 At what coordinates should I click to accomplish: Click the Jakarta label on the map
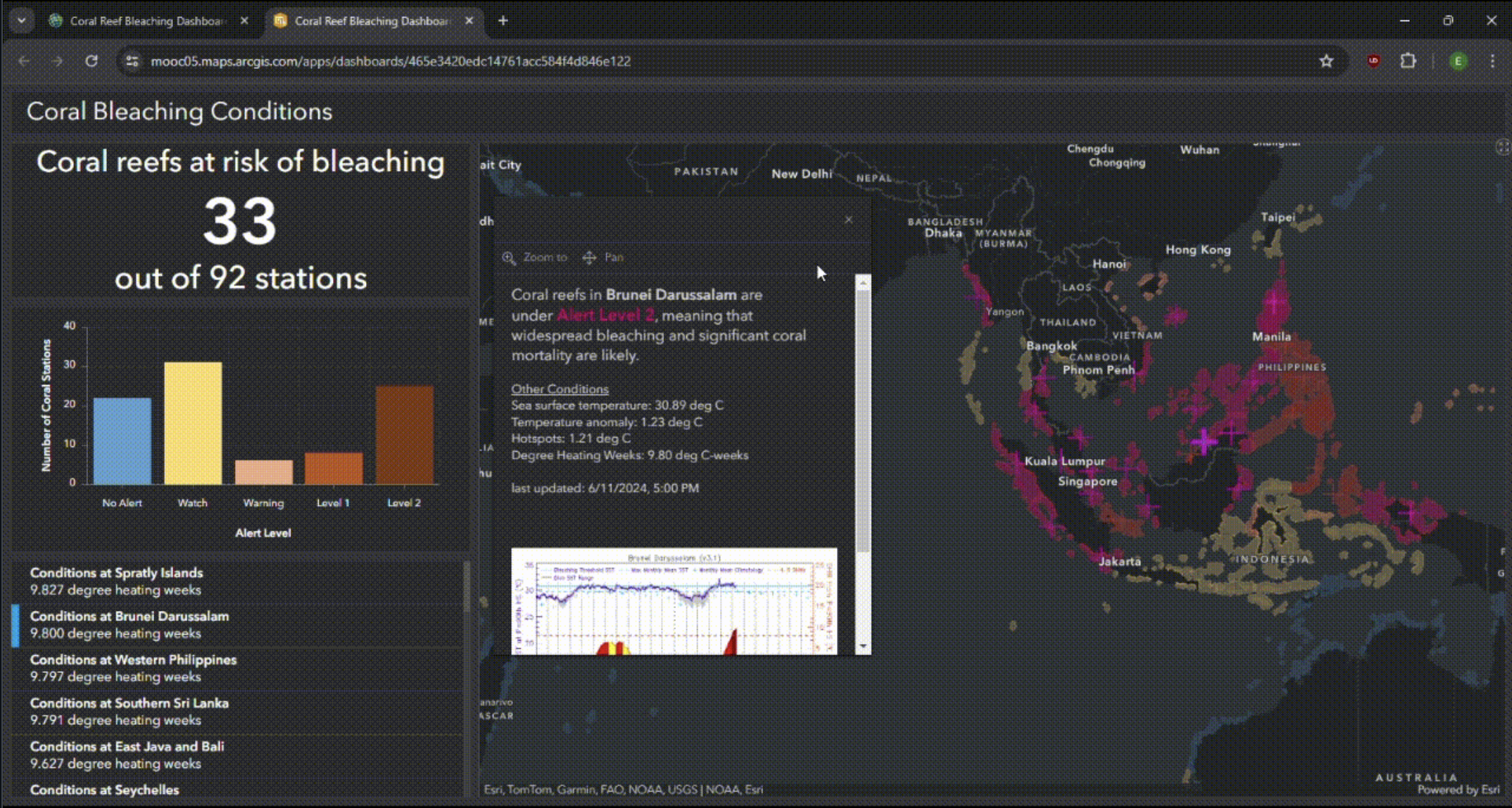click(1119, 561)
